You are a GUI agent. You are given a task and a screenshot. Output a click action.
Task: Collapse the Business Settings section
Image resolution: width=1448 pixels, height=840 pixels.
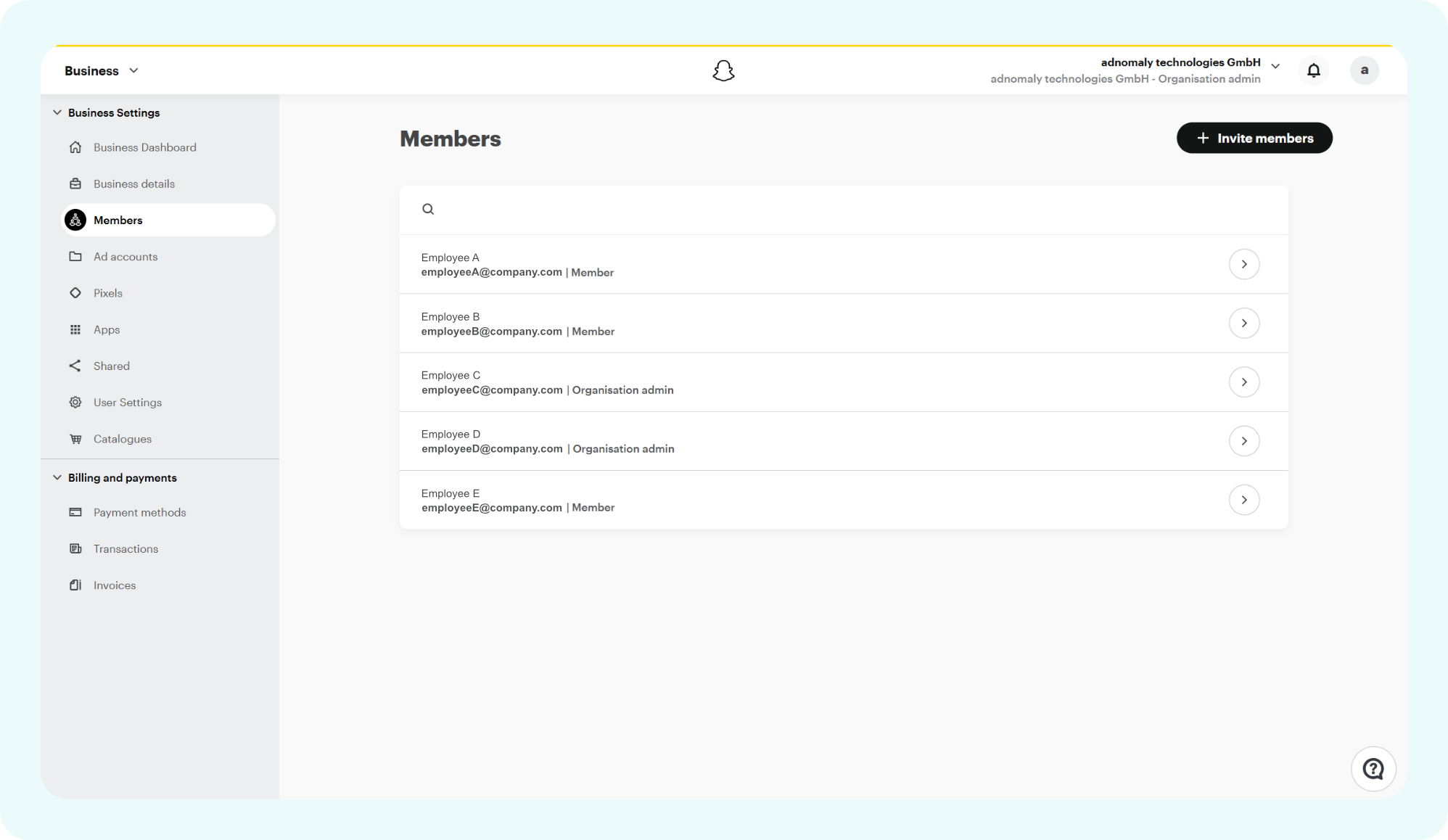tap(57, 112)
